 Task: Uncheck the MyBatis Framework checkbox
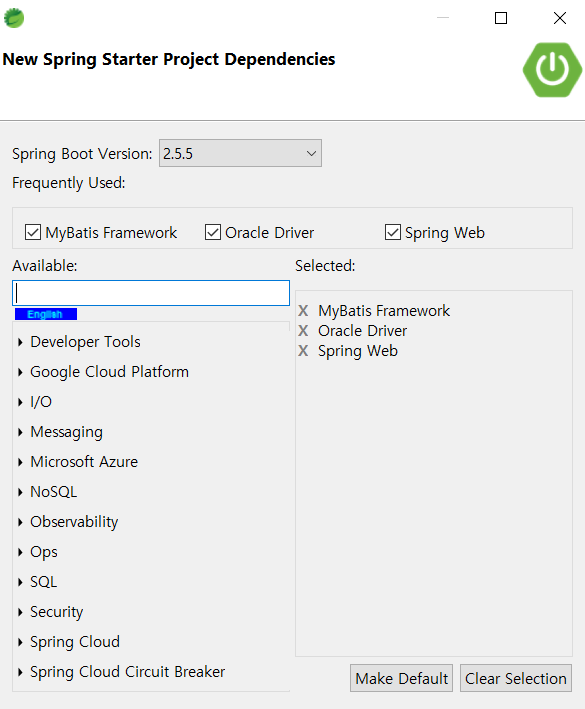[33, 232]
